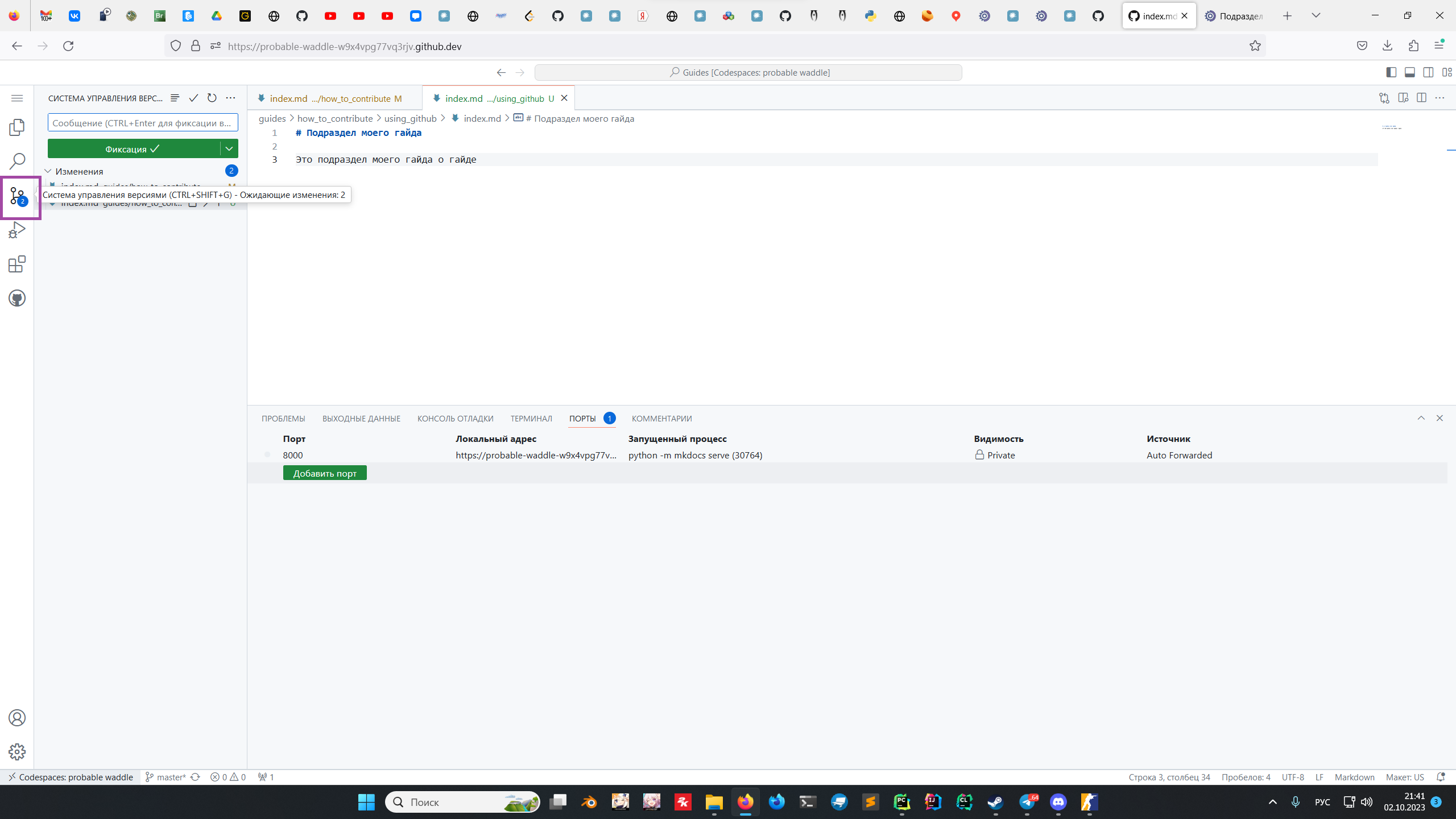Open dropdown arrow next to Фиксация button
Image resolution: width=1456 pixels, height=819 pixels.
[229, 148]
